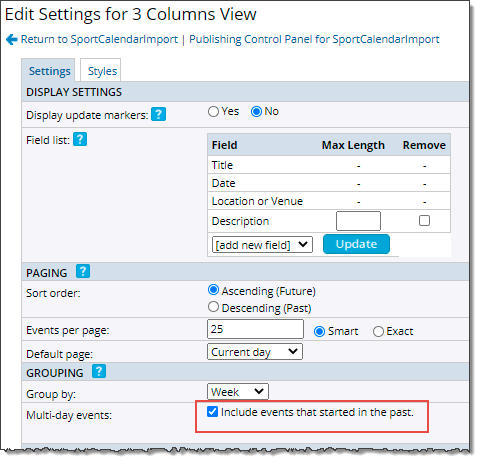Viewport: 480px width, 465px height.
Task: Click the Date row in field list
Action: point(329,183)
